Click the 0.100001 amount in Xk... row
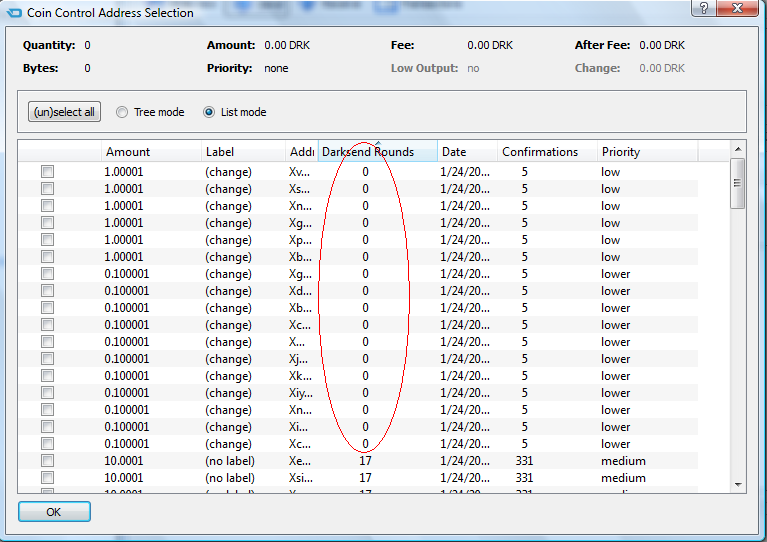 [127, 376]
